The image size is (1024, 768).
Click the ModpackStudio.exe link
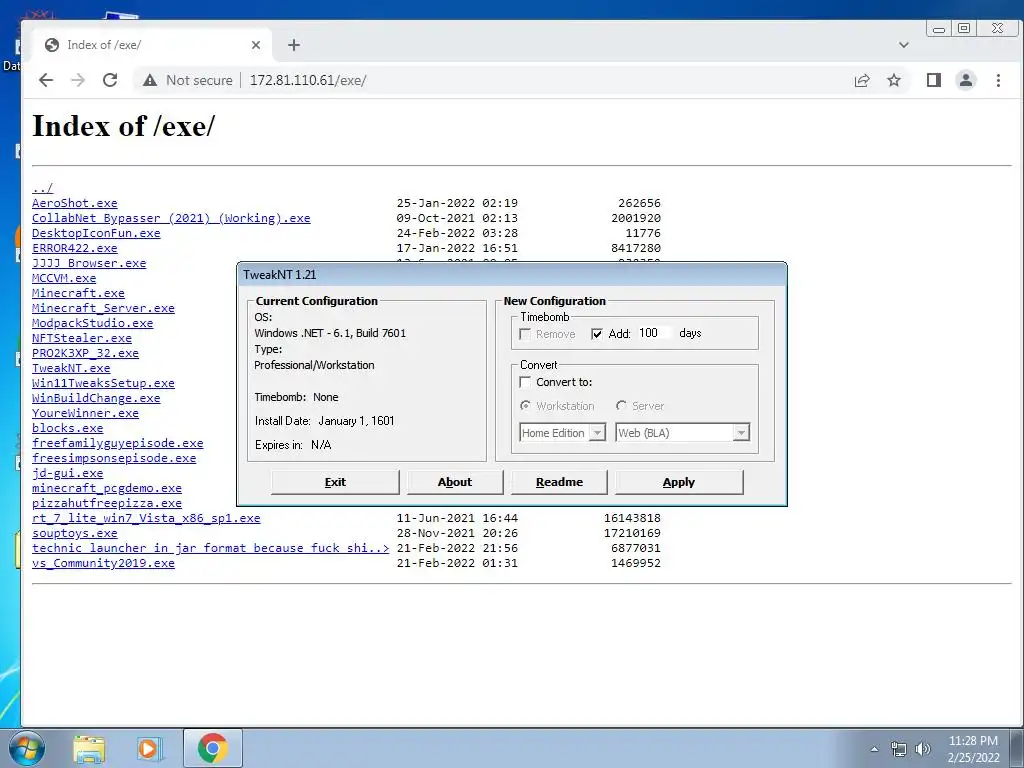[x=93, y=323]
